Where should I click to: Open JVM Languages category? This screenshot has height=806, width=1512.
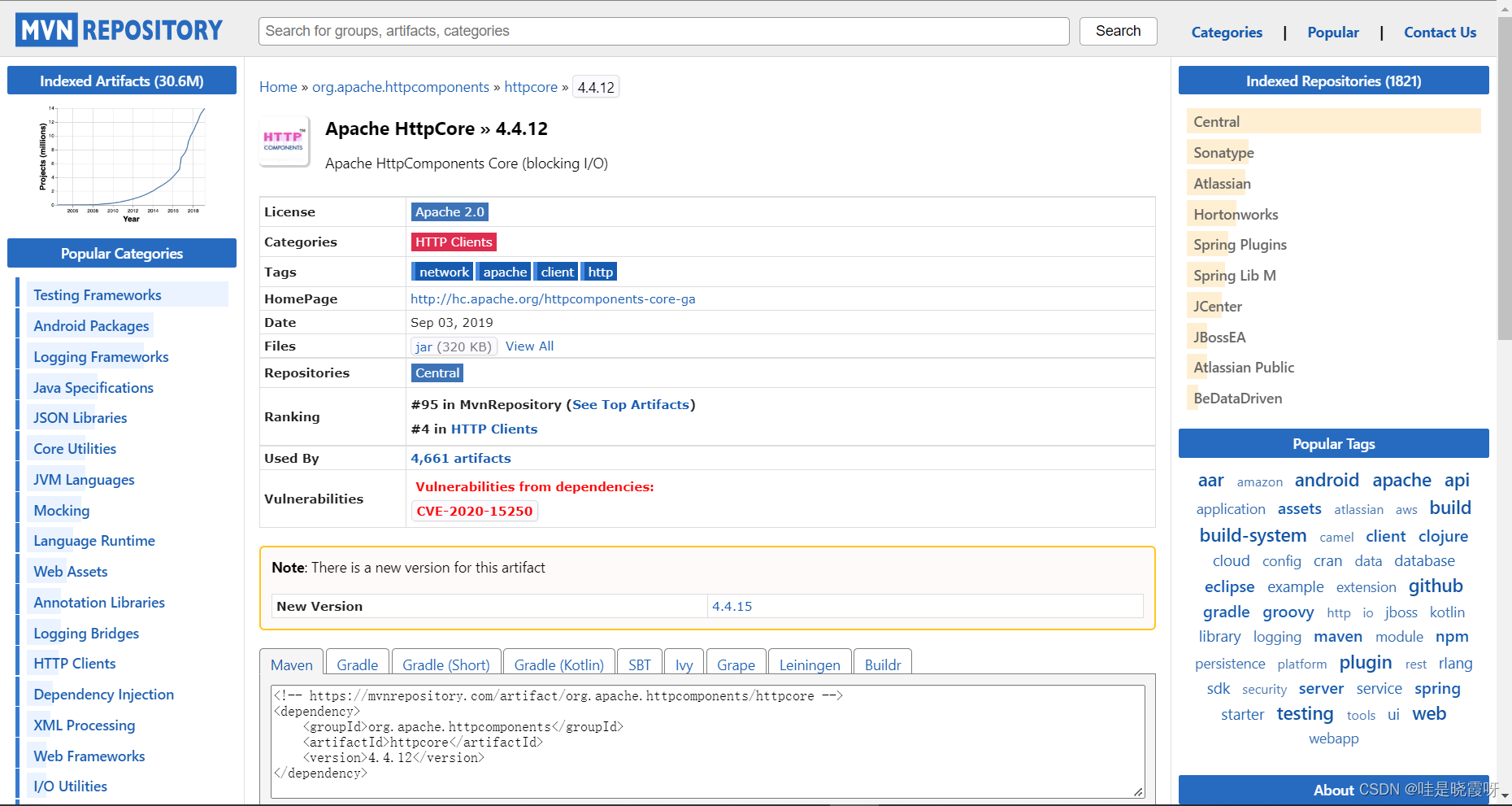coord(84,479)
